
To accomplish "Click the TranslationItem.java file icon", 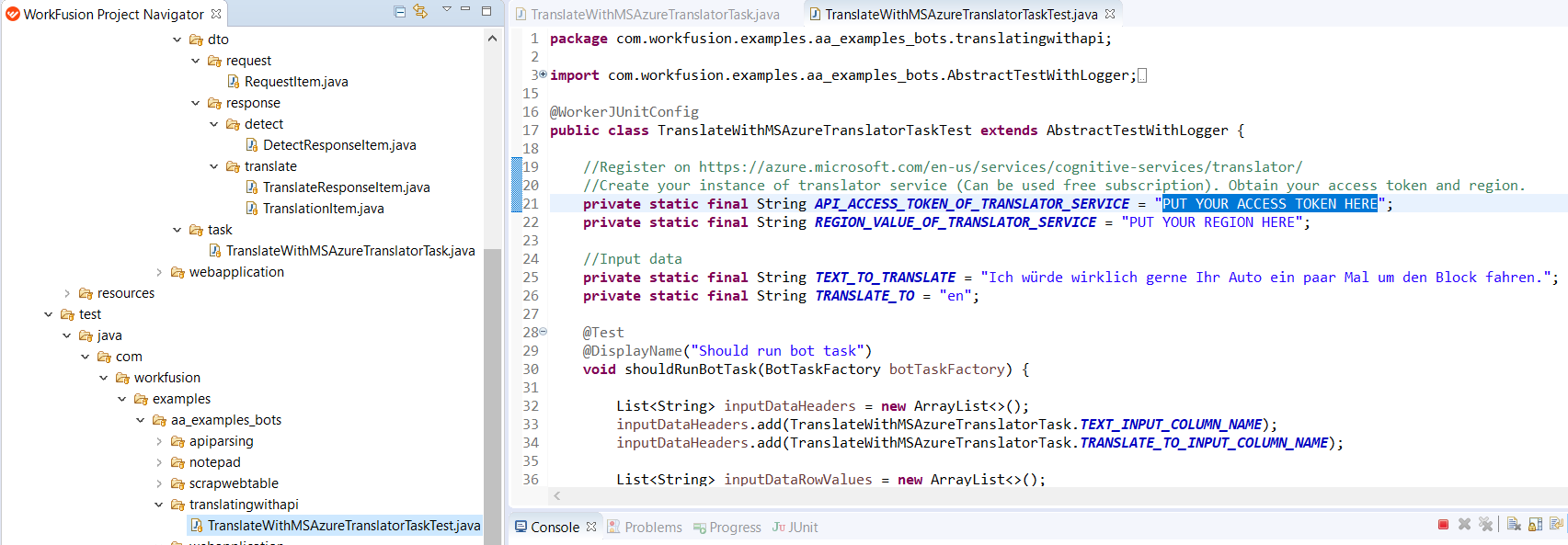I will 252,209.
